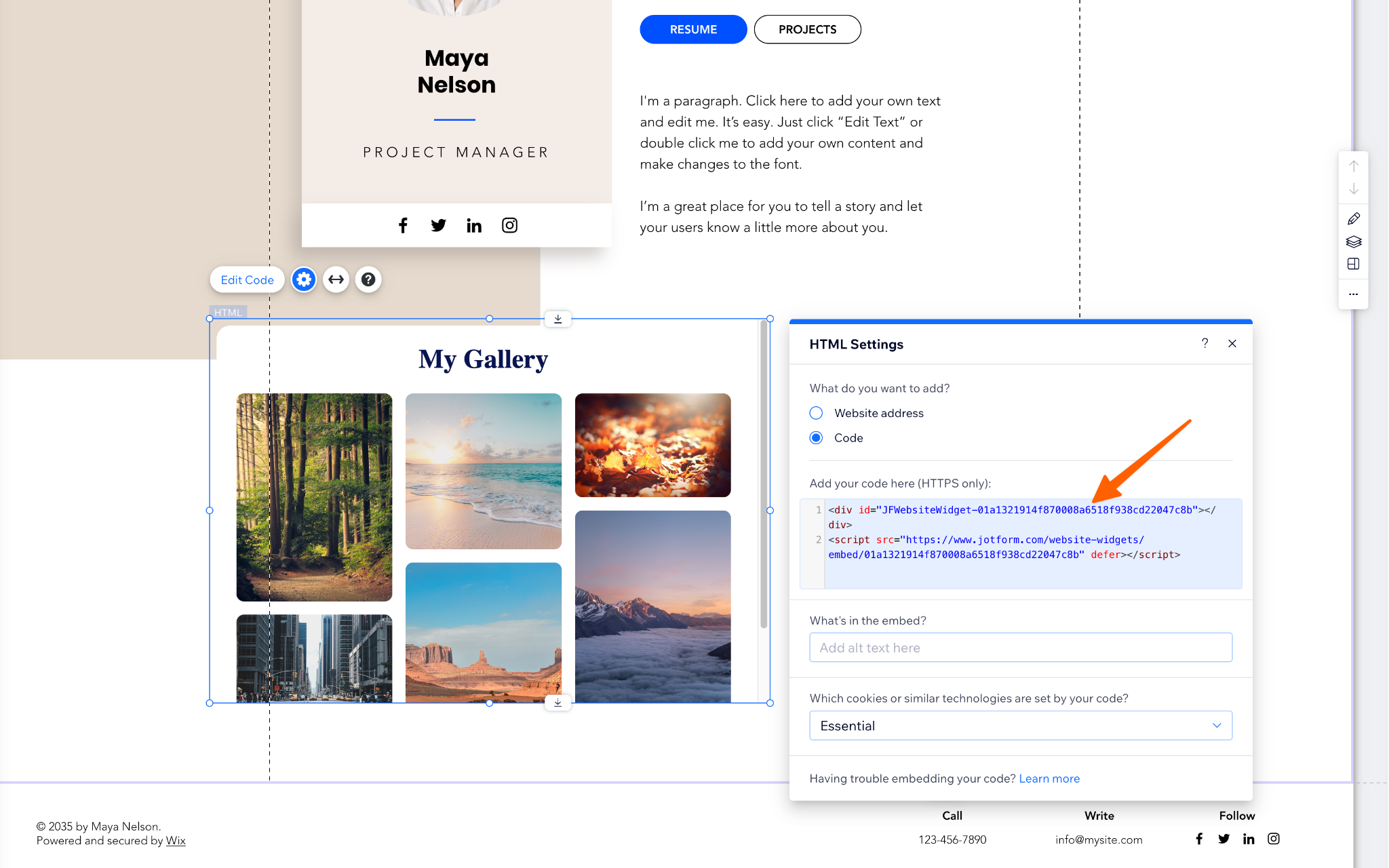Open the Layers icon in right toolbar
This screenshot has width=1389, height=868.
1354,241
